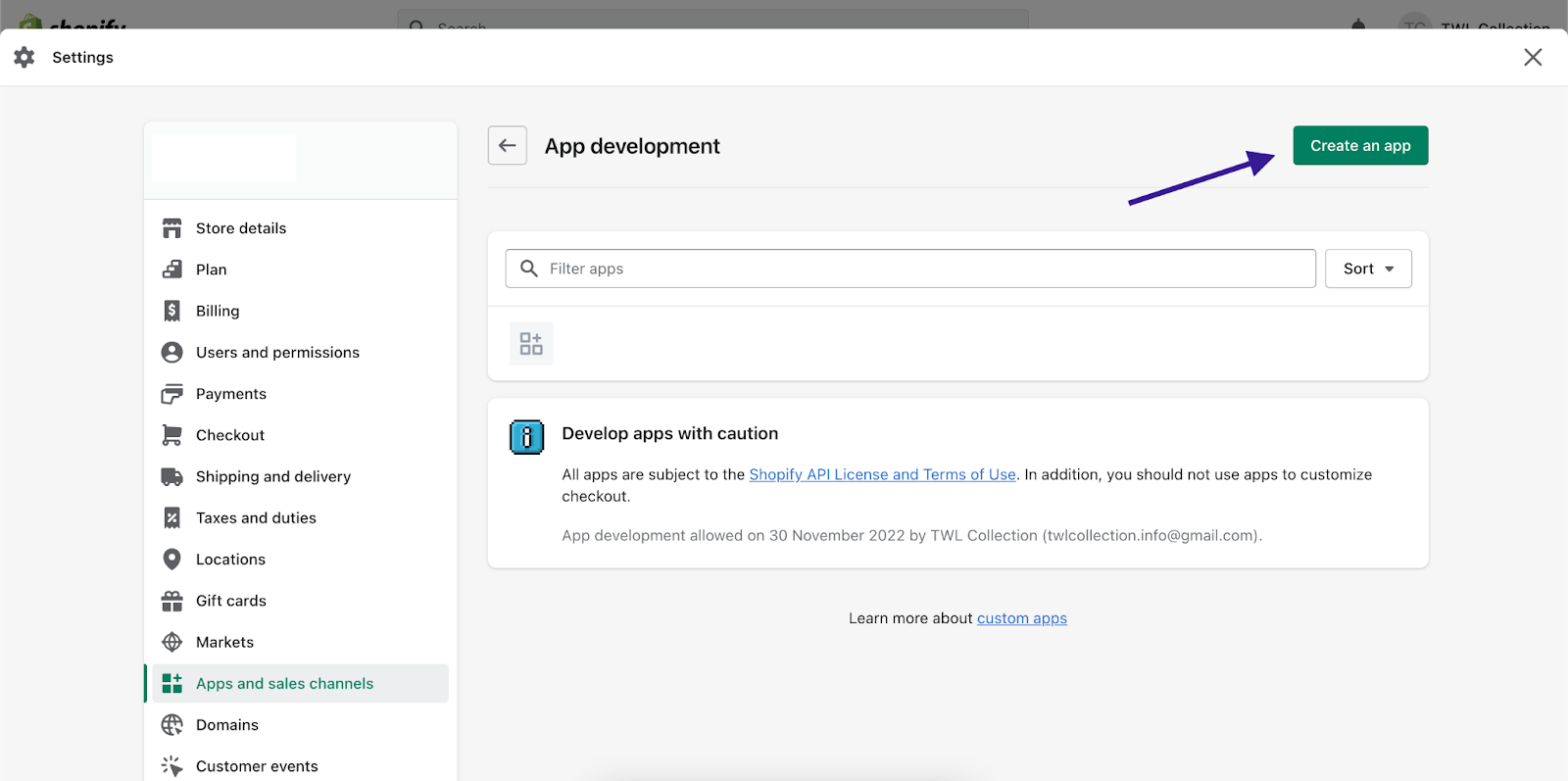This screenshot has height=781, width=1568.
Task: Open Shopify API License and Terms link
Action: (882, 474)
